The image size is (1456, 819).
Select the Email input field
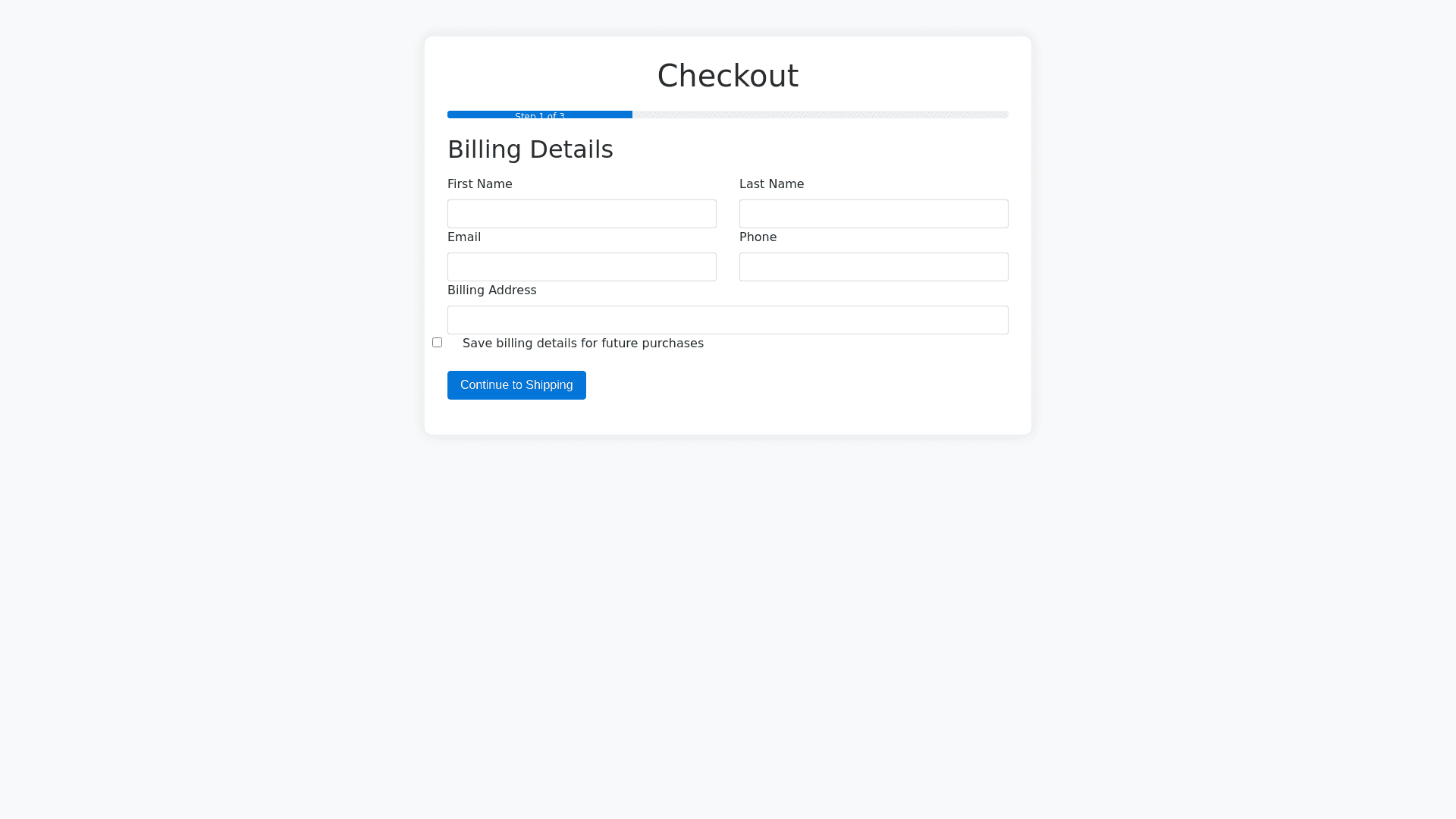(x=582, y=267)
